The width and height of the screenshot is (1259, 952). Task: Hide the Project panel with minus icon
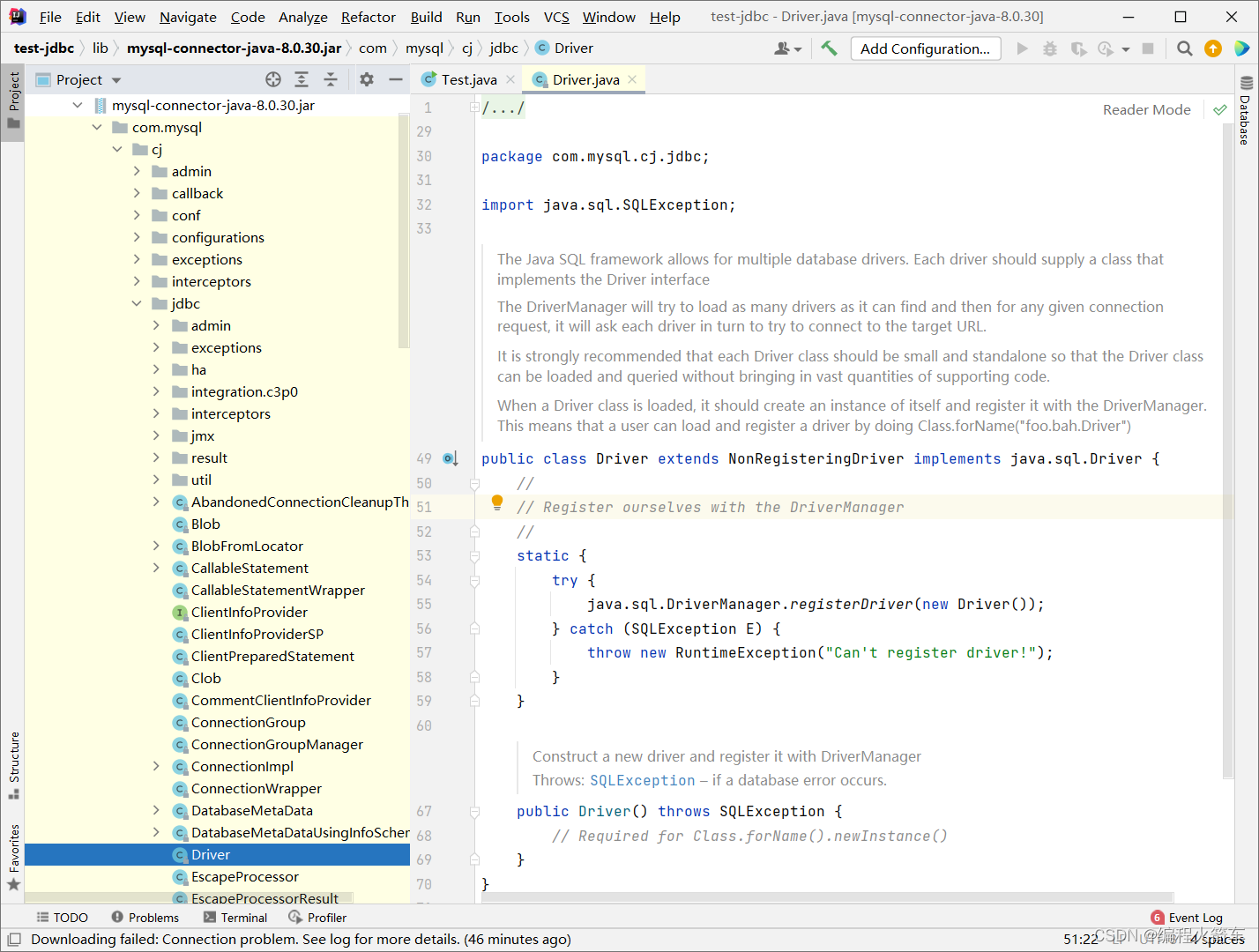(396, 79)
